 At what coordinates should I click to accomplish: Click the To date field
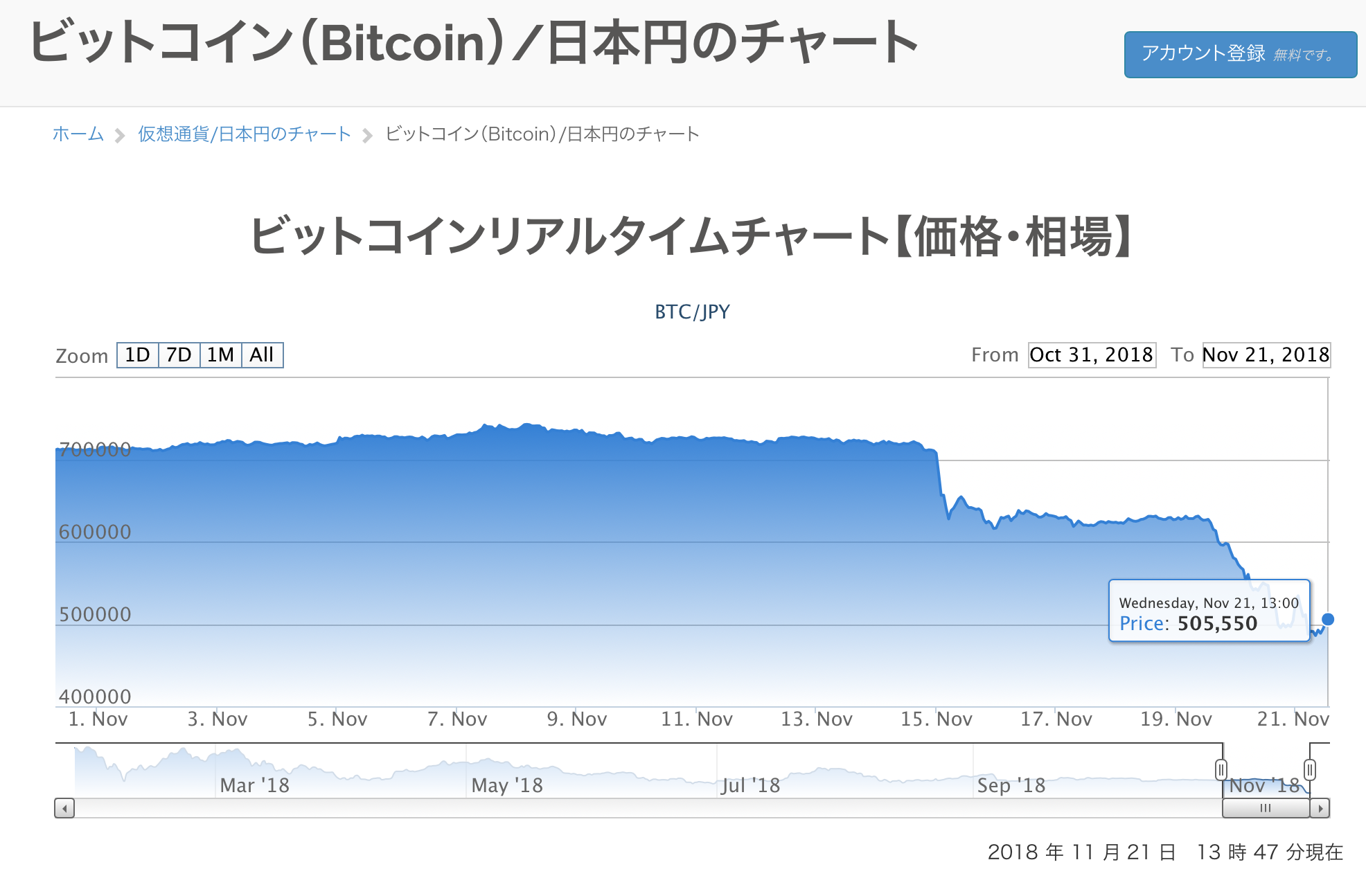click(x=1266, y=355)
